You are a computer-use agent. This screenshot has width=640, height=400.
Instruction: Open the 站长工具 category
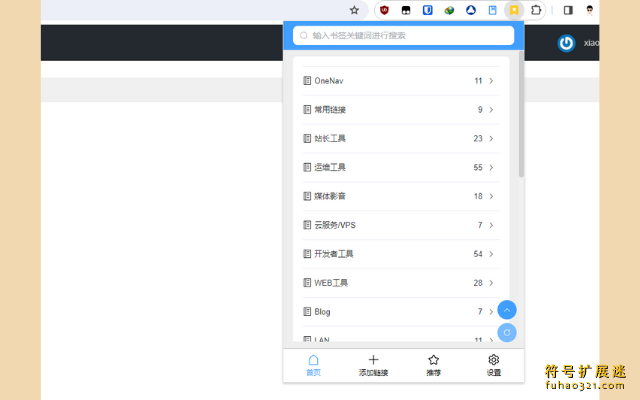click(x=401, y=139)
